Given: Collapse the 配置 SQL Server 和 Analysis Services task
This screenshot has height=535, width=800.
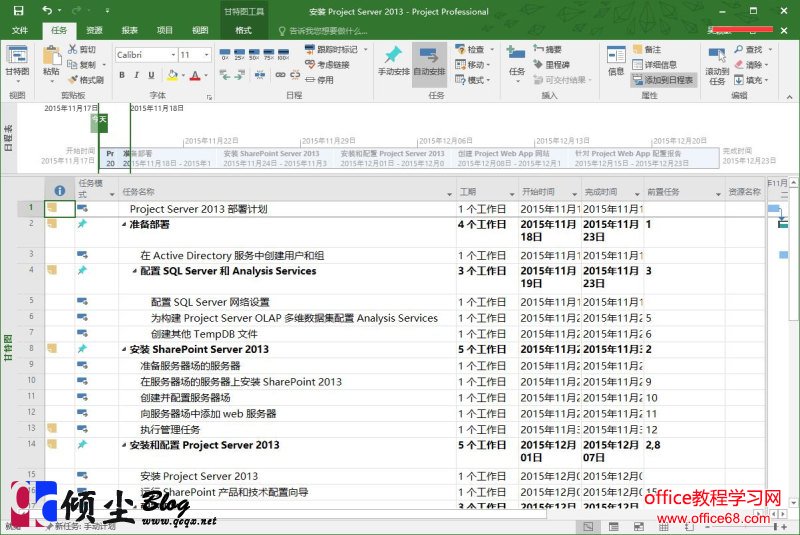Looking at the screenshot, I should (135, 271).
